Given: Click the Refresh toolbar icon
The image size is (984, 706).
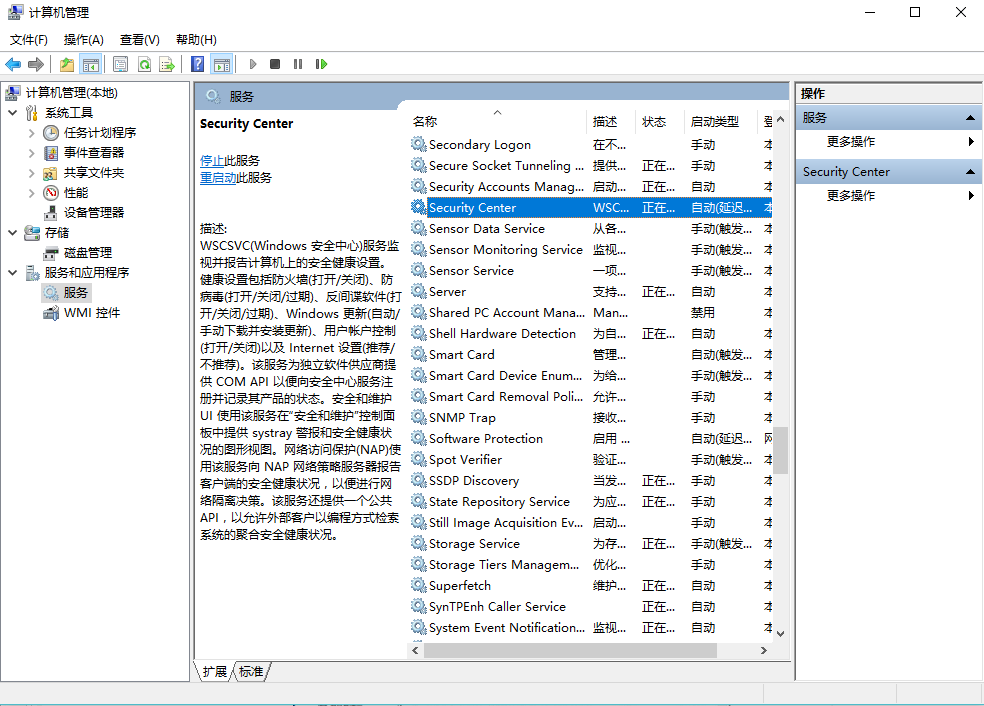Looking at the screenshot, I should (x=144, y=64).
